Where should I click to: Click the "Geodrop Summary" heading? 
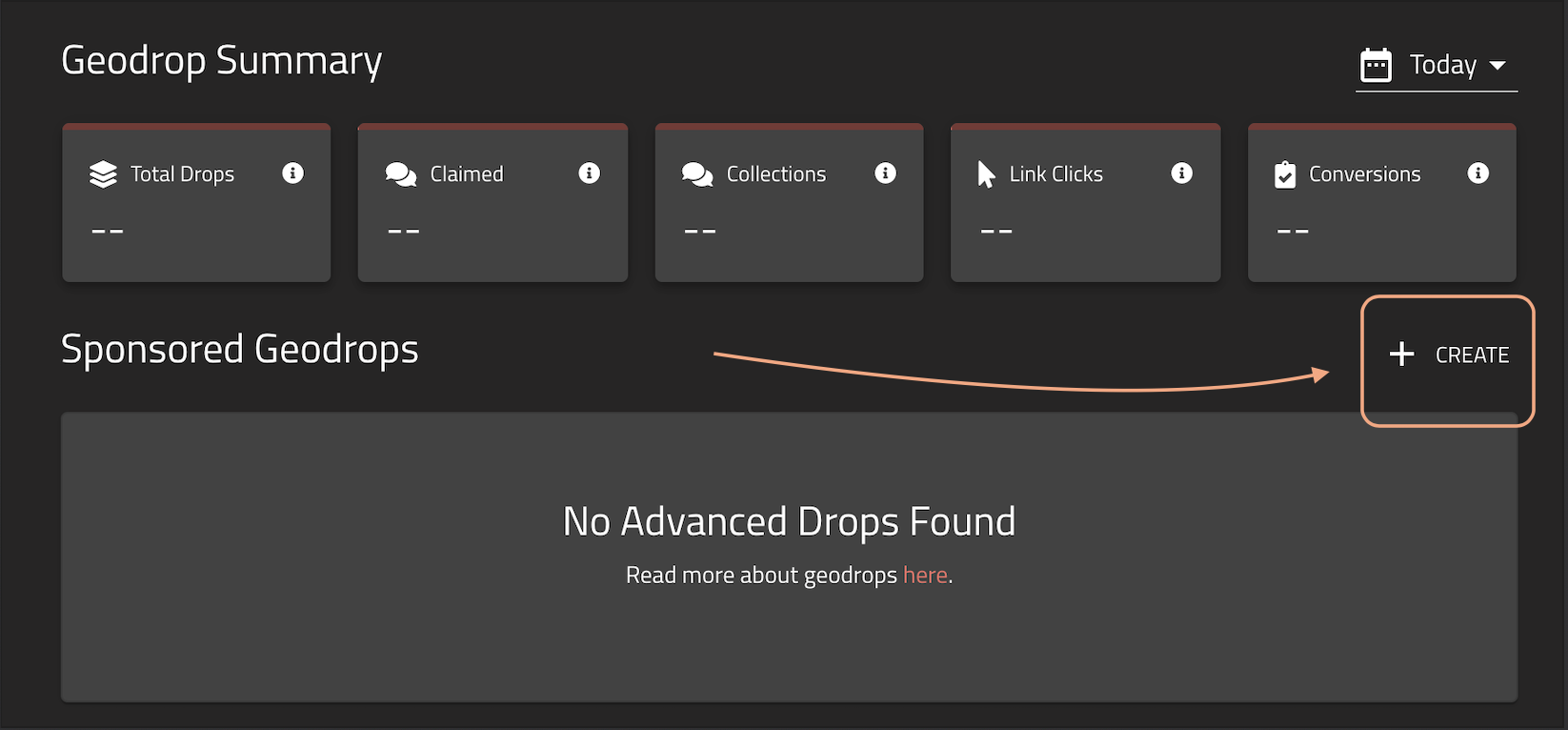coord(222,61)
